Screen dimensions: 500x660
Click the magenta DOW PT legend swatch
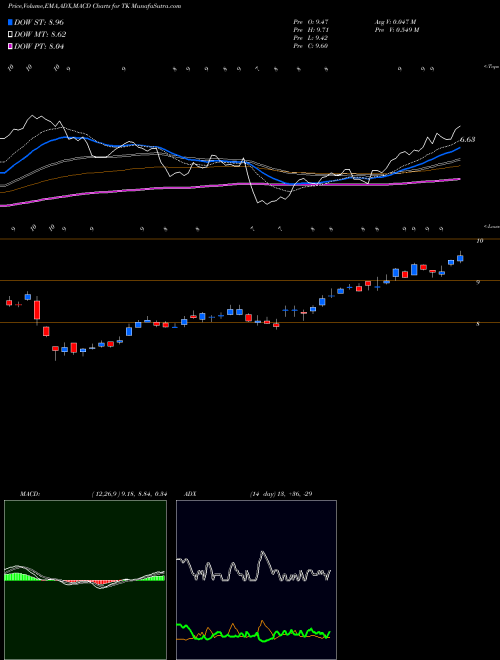click(10, 46)
